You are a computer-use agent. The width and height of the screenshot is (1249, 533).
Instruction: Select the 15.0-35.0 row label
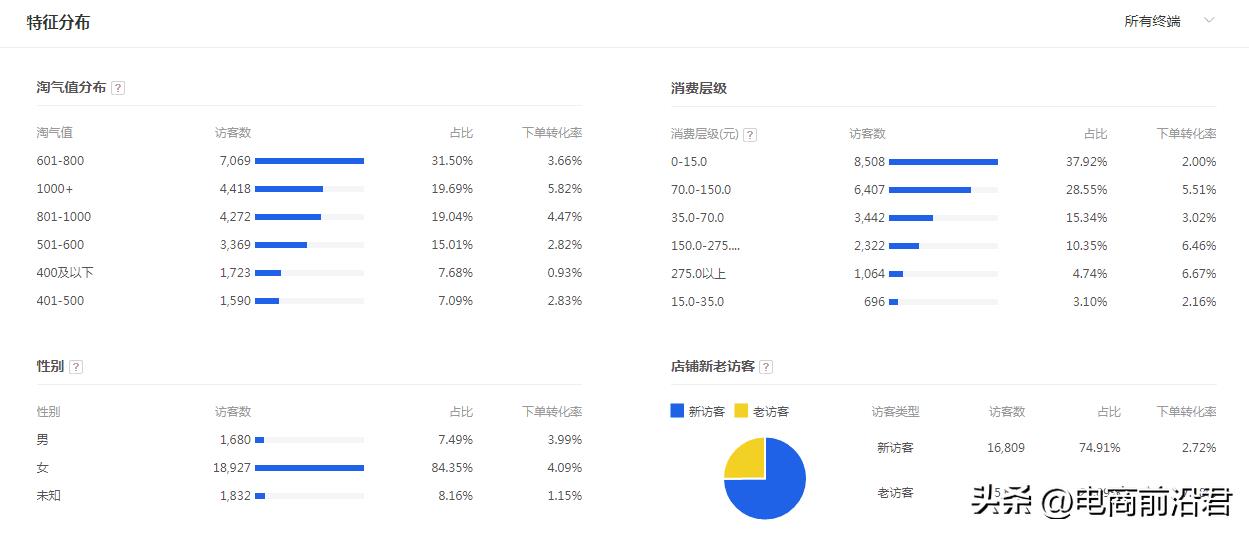[697, 302]
